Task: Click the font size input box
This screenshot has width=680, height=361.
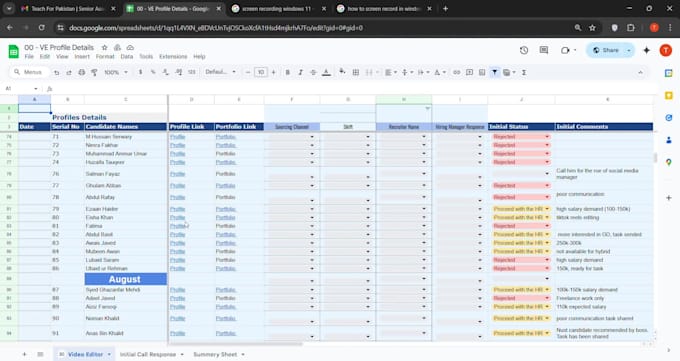Action: (x=261, y=72)
